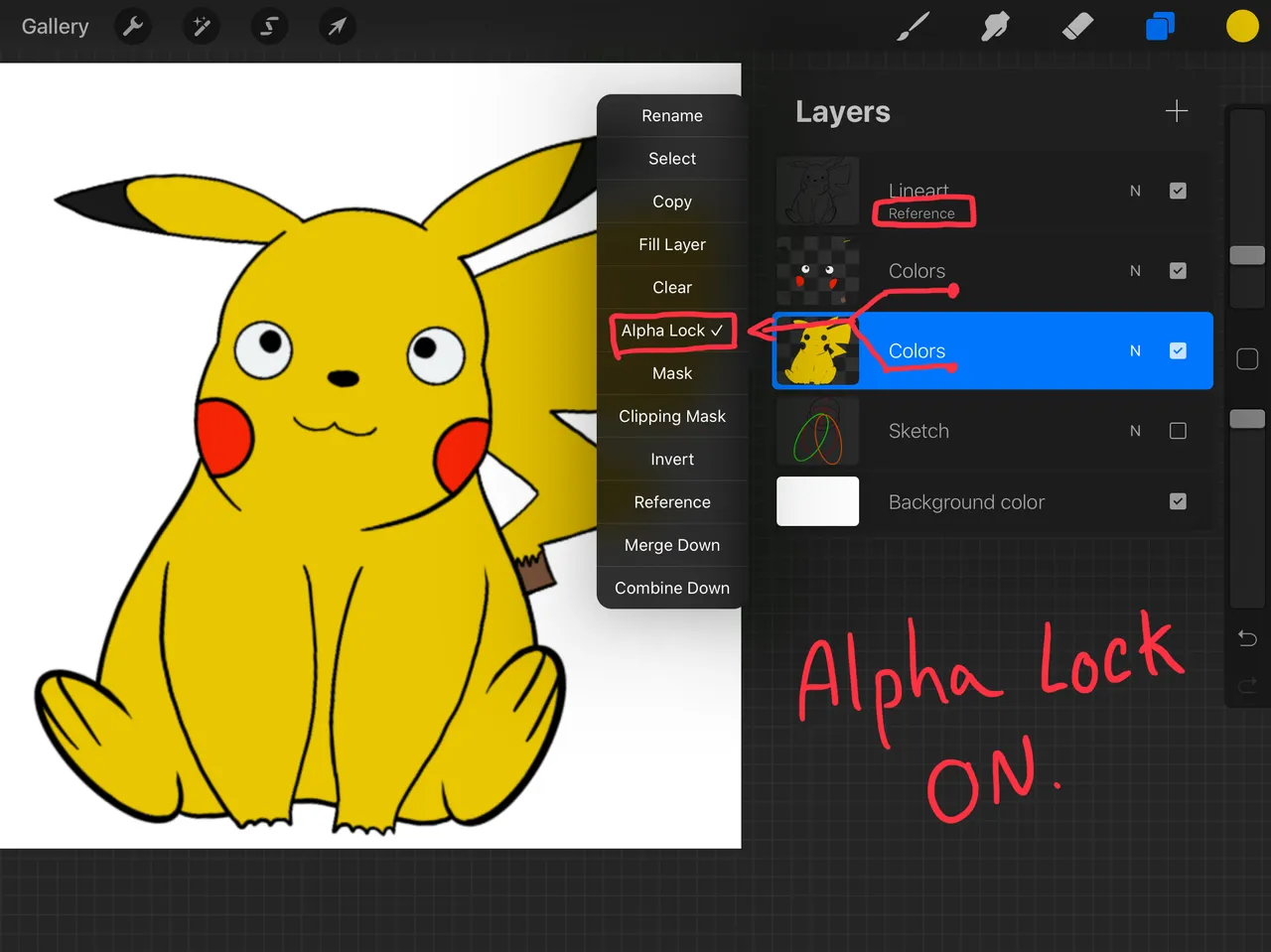Add a new layer with plus

click(x=1177, y=111)
